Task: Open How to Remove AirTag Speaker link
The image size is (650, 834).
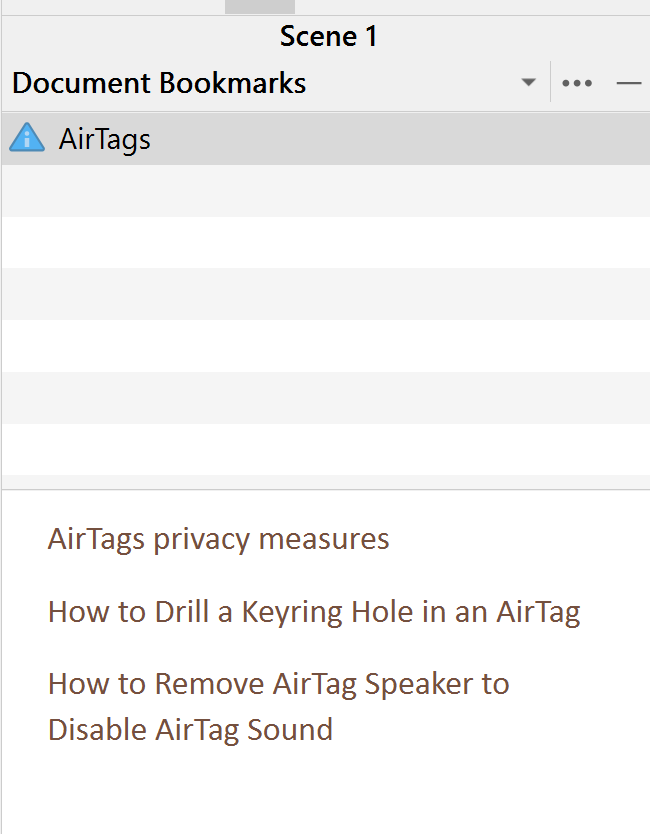Action: pos(279,683)
